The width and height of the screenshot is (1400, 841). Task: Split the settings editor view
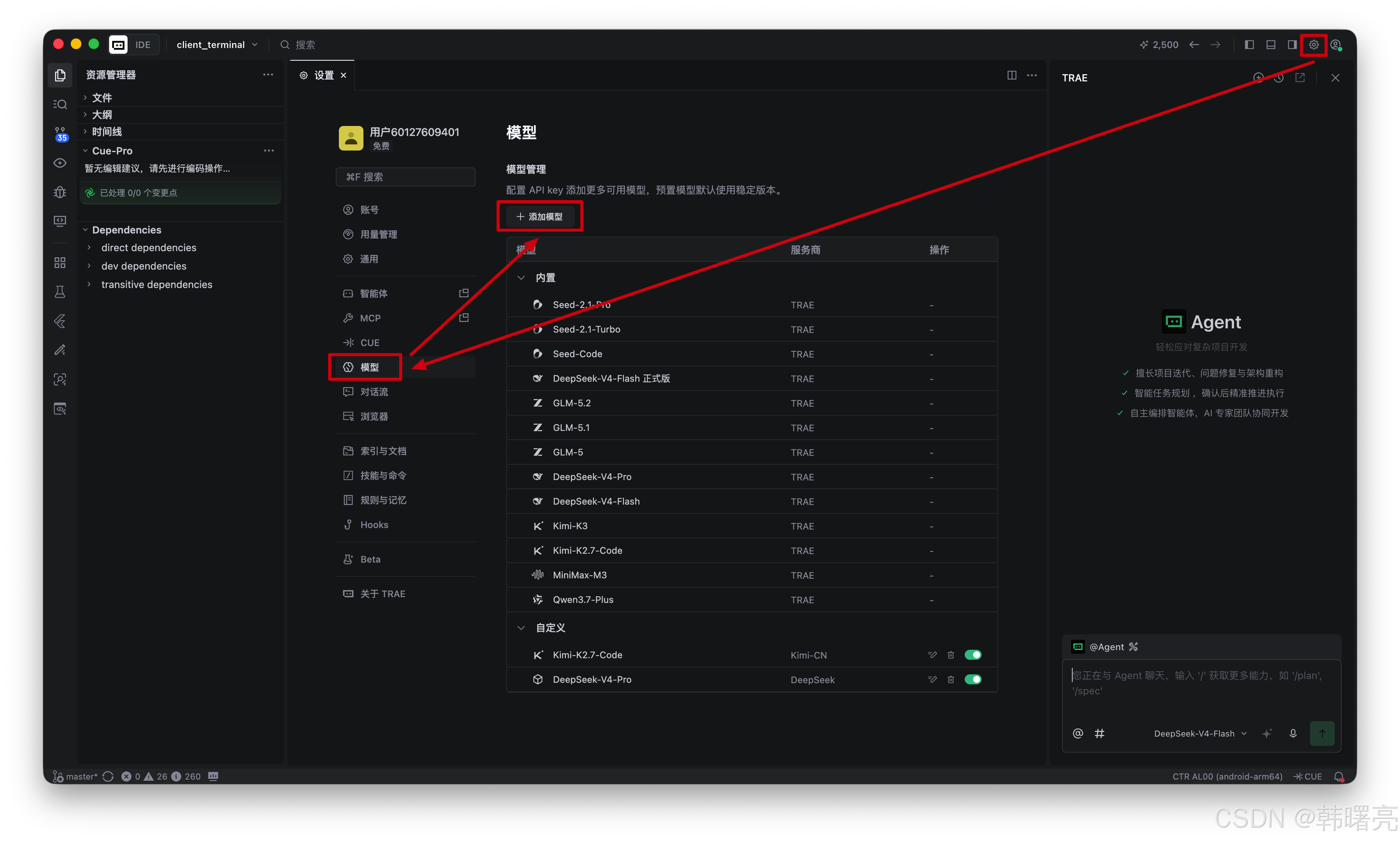pos(1011,75)
